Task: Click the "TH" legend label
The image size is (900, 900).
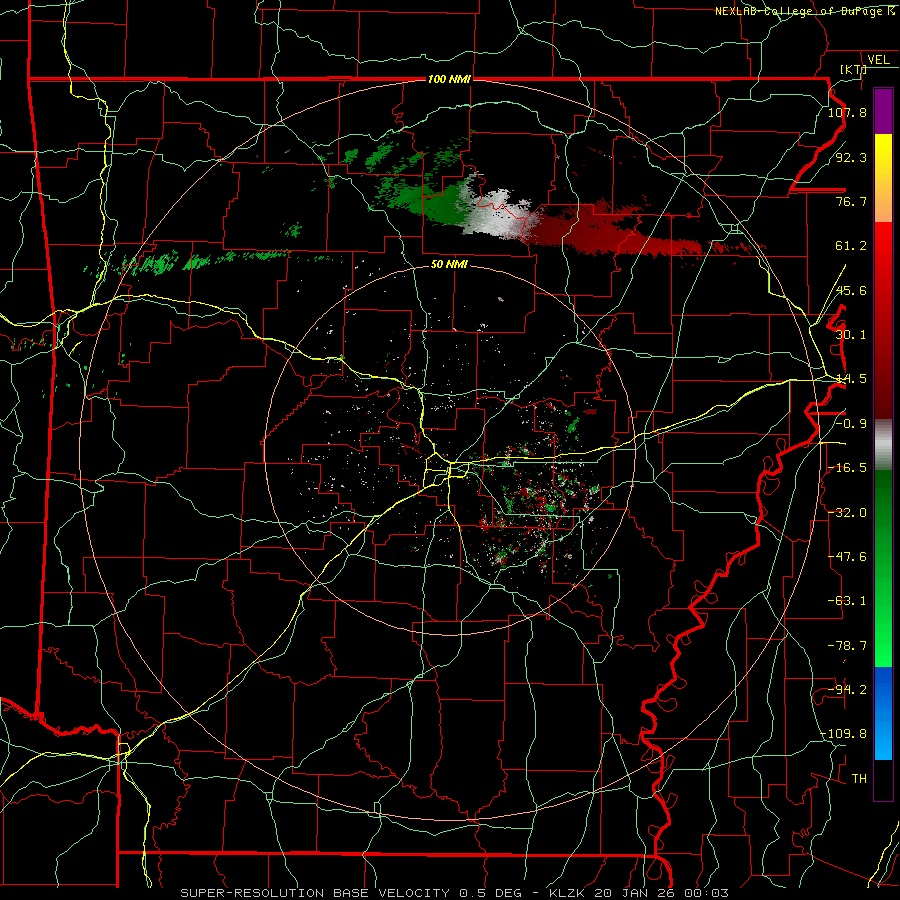Action: pyautogui.click(x=859, y=779)
